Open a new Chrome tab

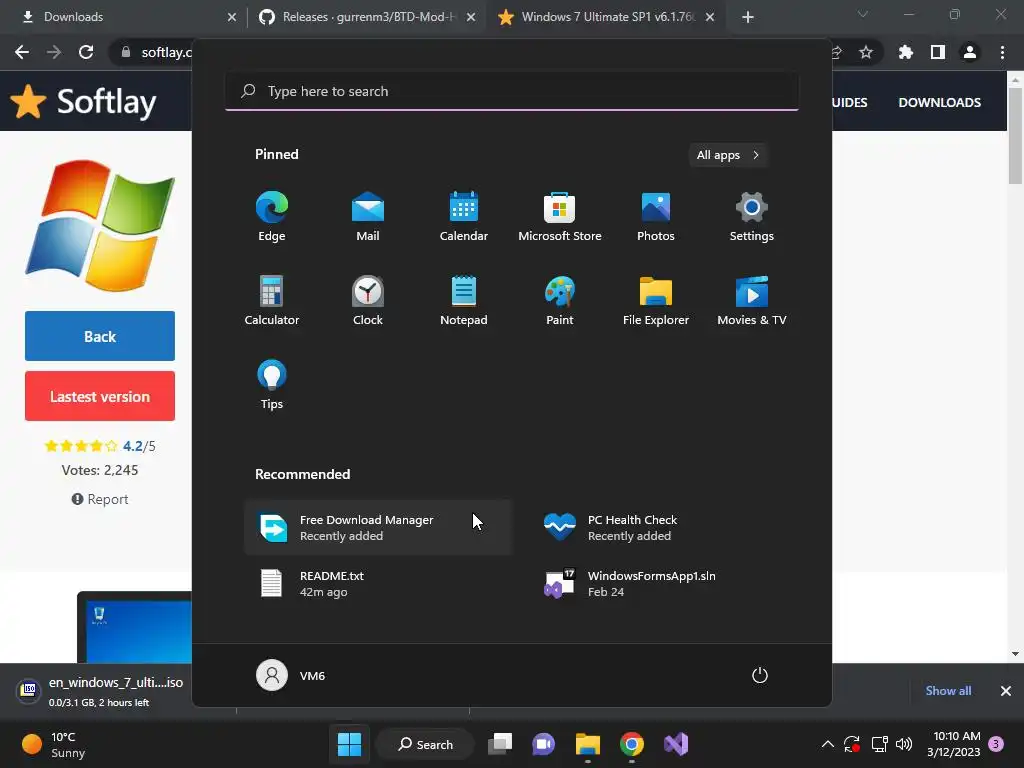pyautogui.click(x=748, y=17)
